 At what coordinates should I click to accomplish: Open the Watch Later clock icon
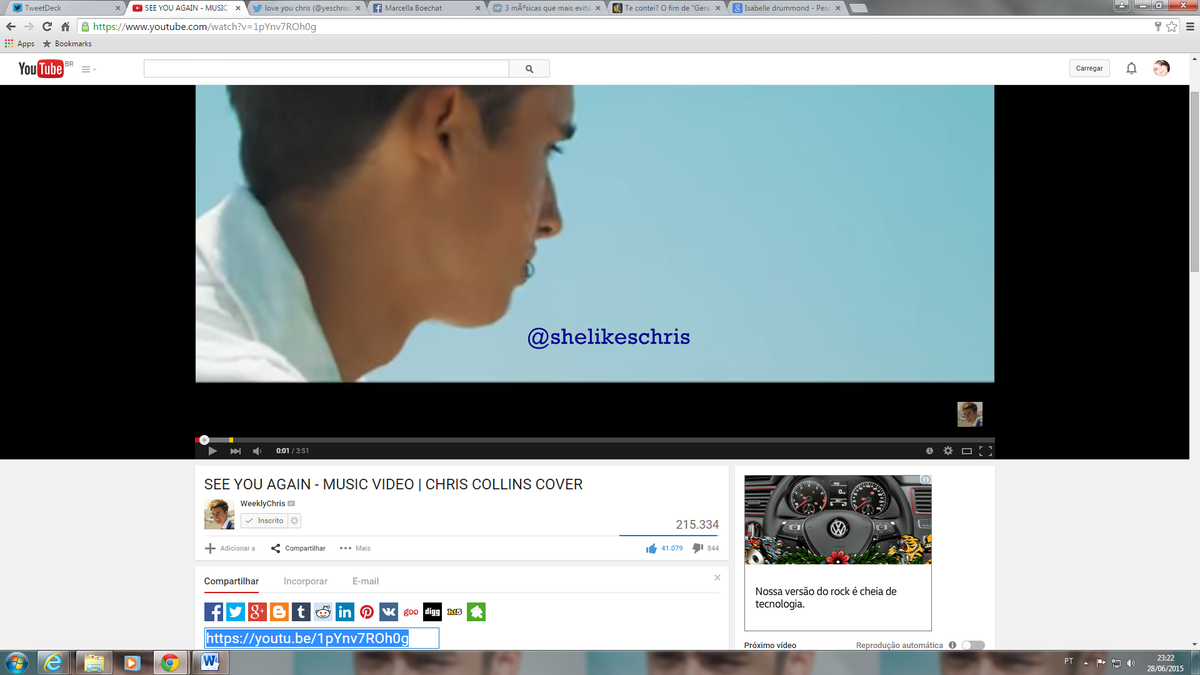[x=929, y=451]
